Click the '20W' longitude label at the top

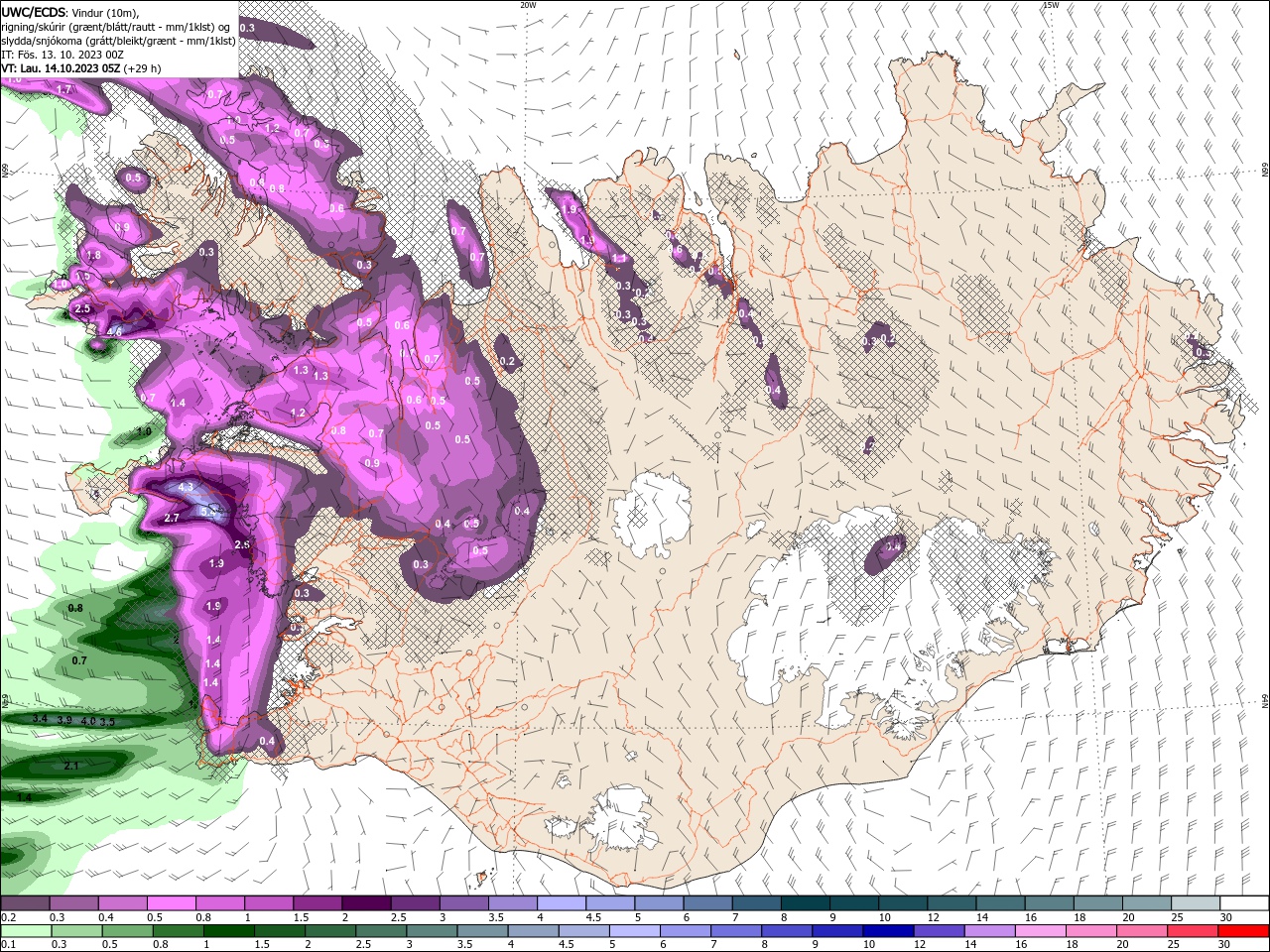point(528,5)
